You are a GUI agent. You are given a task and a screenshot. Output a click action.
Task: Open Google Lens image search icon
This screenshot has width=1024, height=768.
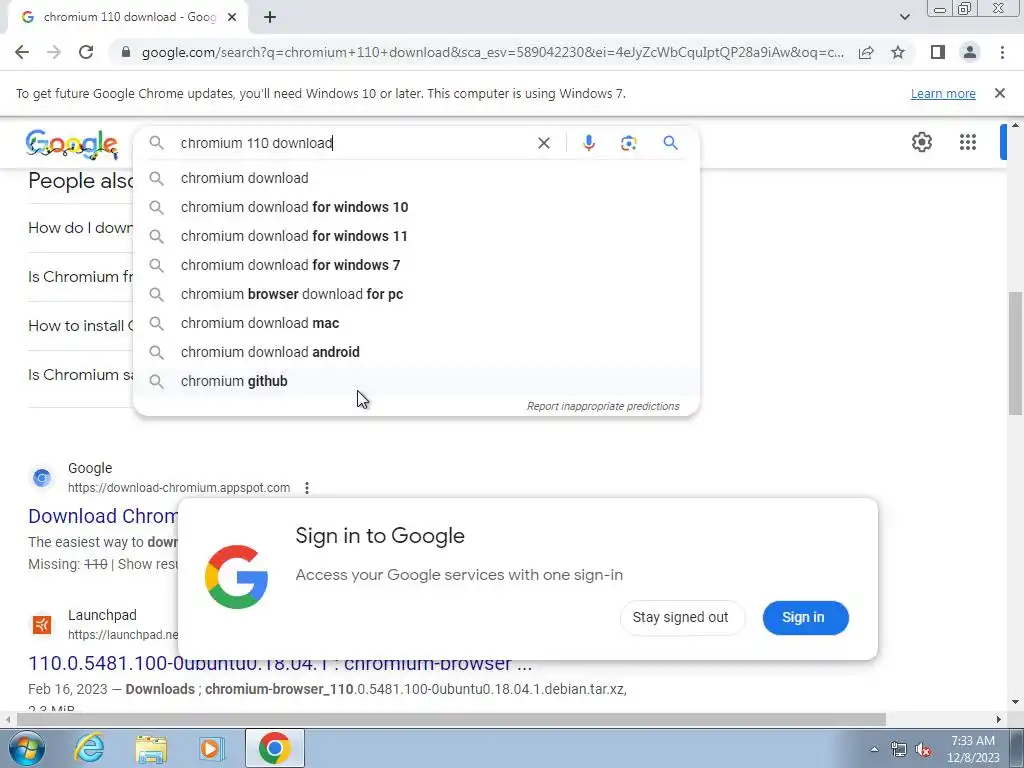(628, 143)
